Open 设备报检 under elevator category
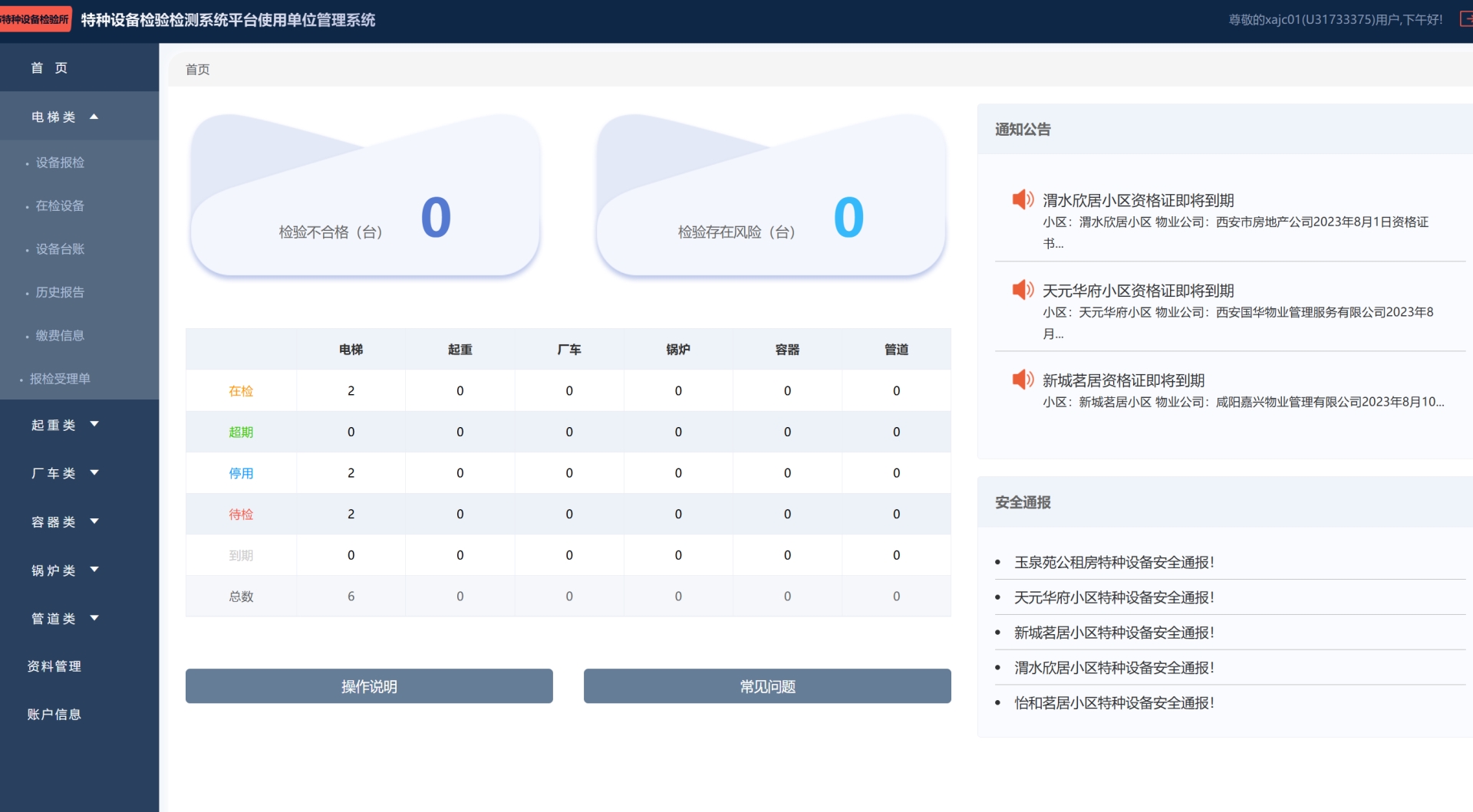The image size is (1473, 812). (60, 163)
